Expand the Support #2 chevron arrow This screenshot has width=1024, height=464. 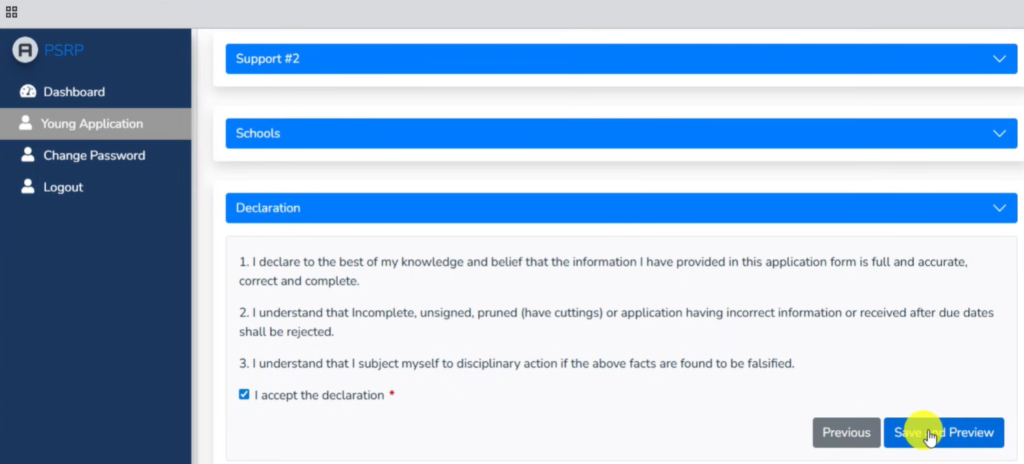(999, 59)
